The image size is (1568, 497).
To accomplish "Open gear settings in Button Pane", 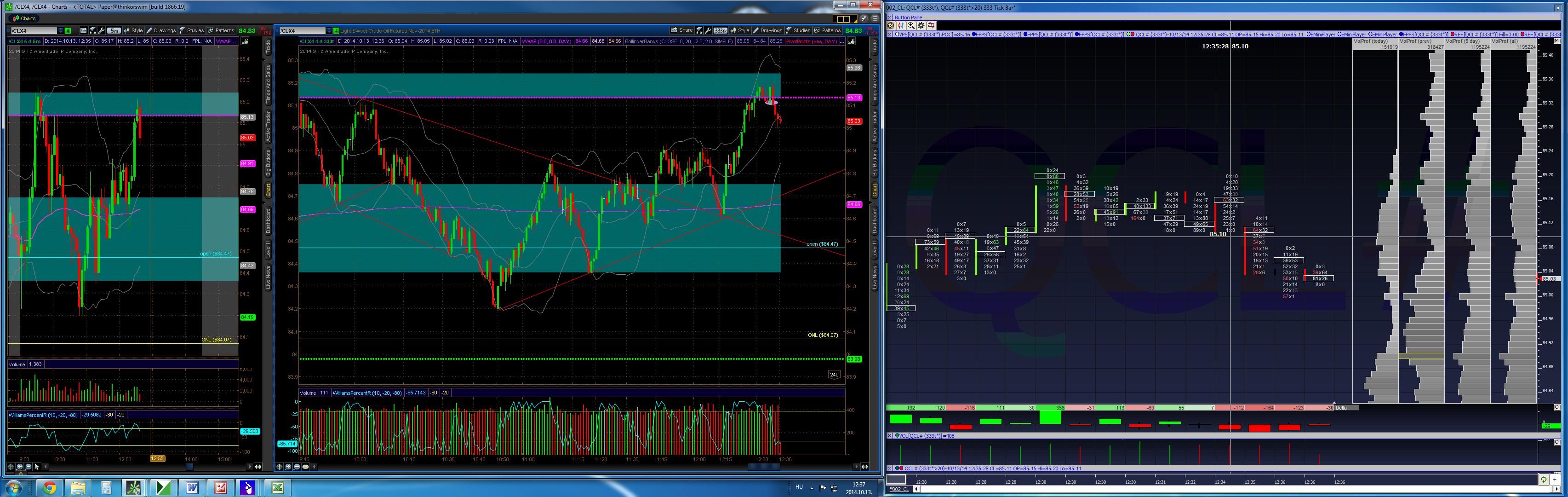I will tap(921, 26).
